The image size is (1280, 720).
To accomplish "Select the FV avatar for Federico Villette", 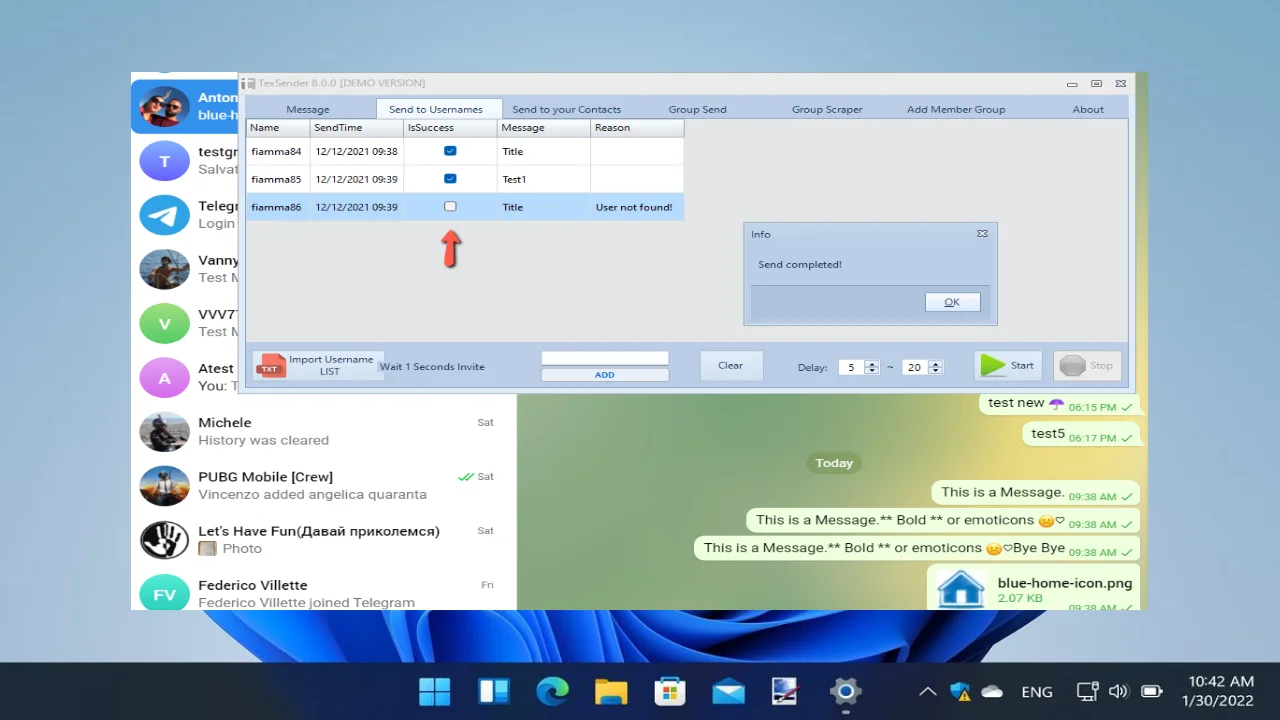I will tap(164, 594).
